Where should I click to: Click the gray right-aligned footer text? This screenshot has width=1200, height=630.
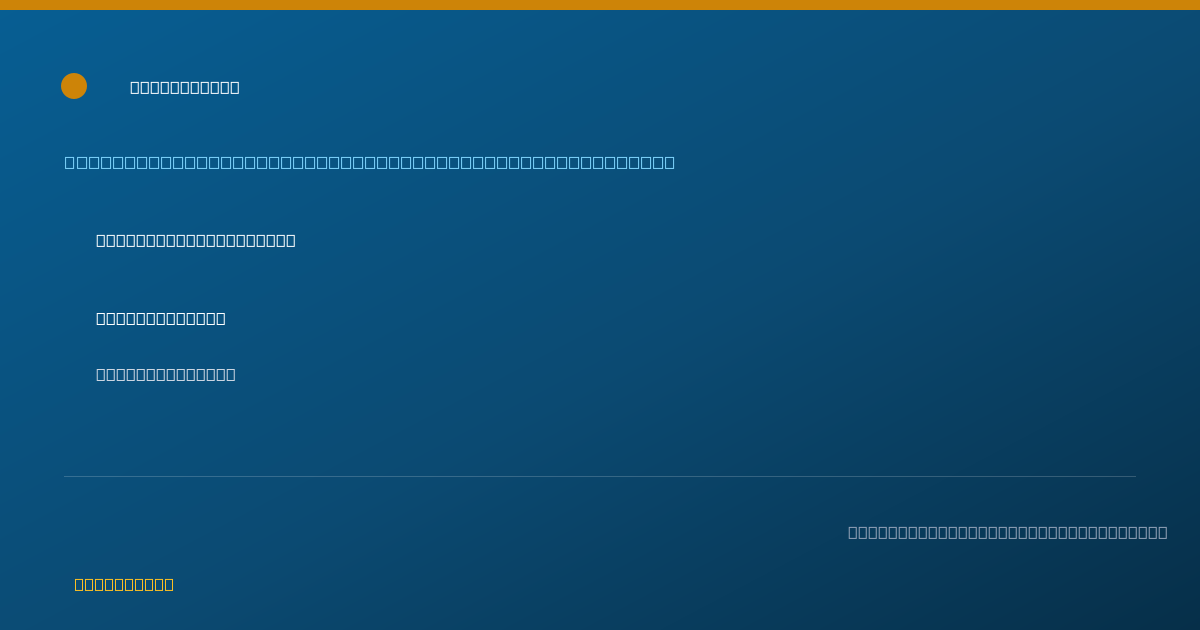[1008, 532]
